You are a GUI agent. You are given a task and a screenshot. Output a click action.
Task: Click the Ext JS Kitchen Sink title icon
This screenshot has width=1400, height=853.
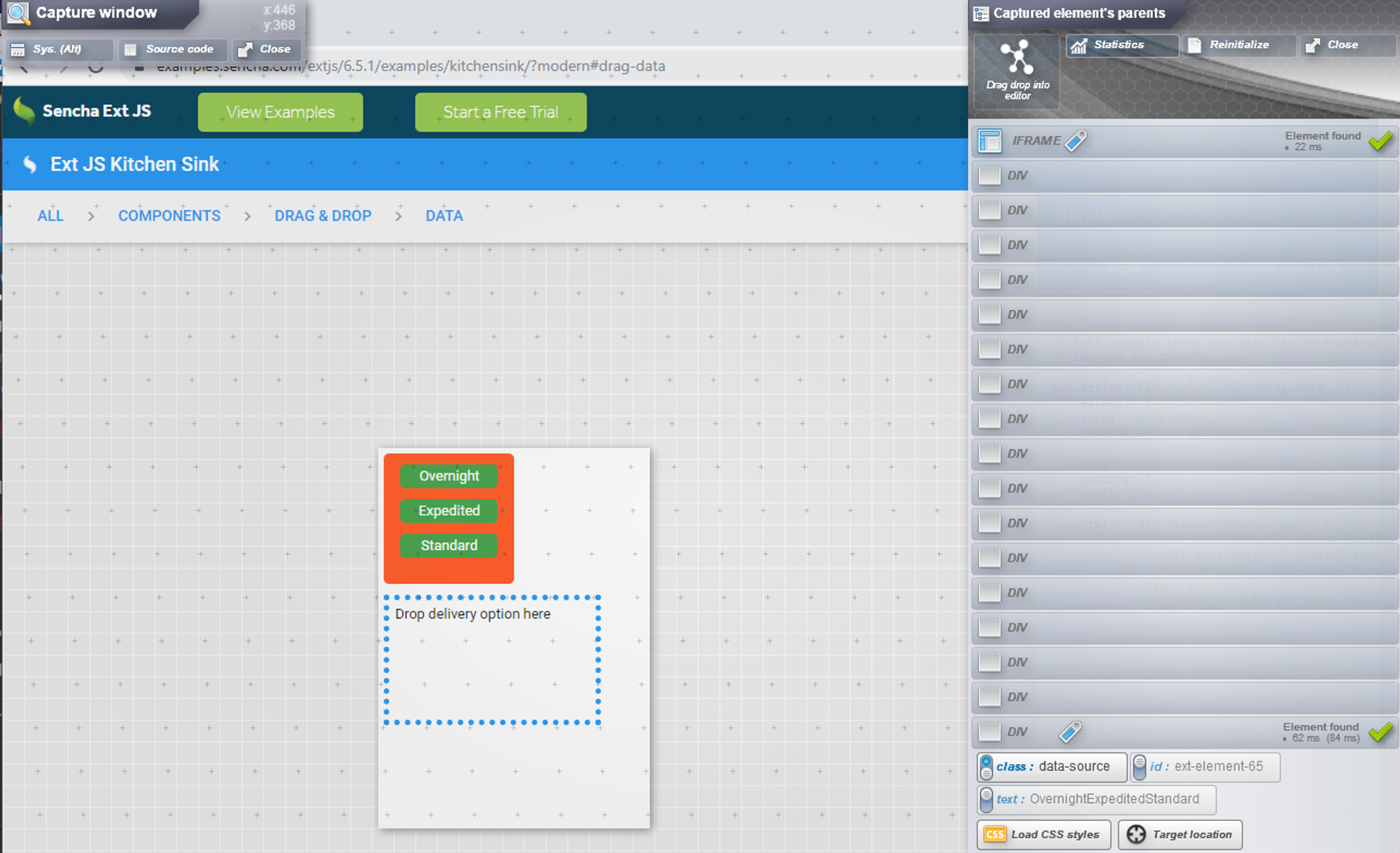29,165
